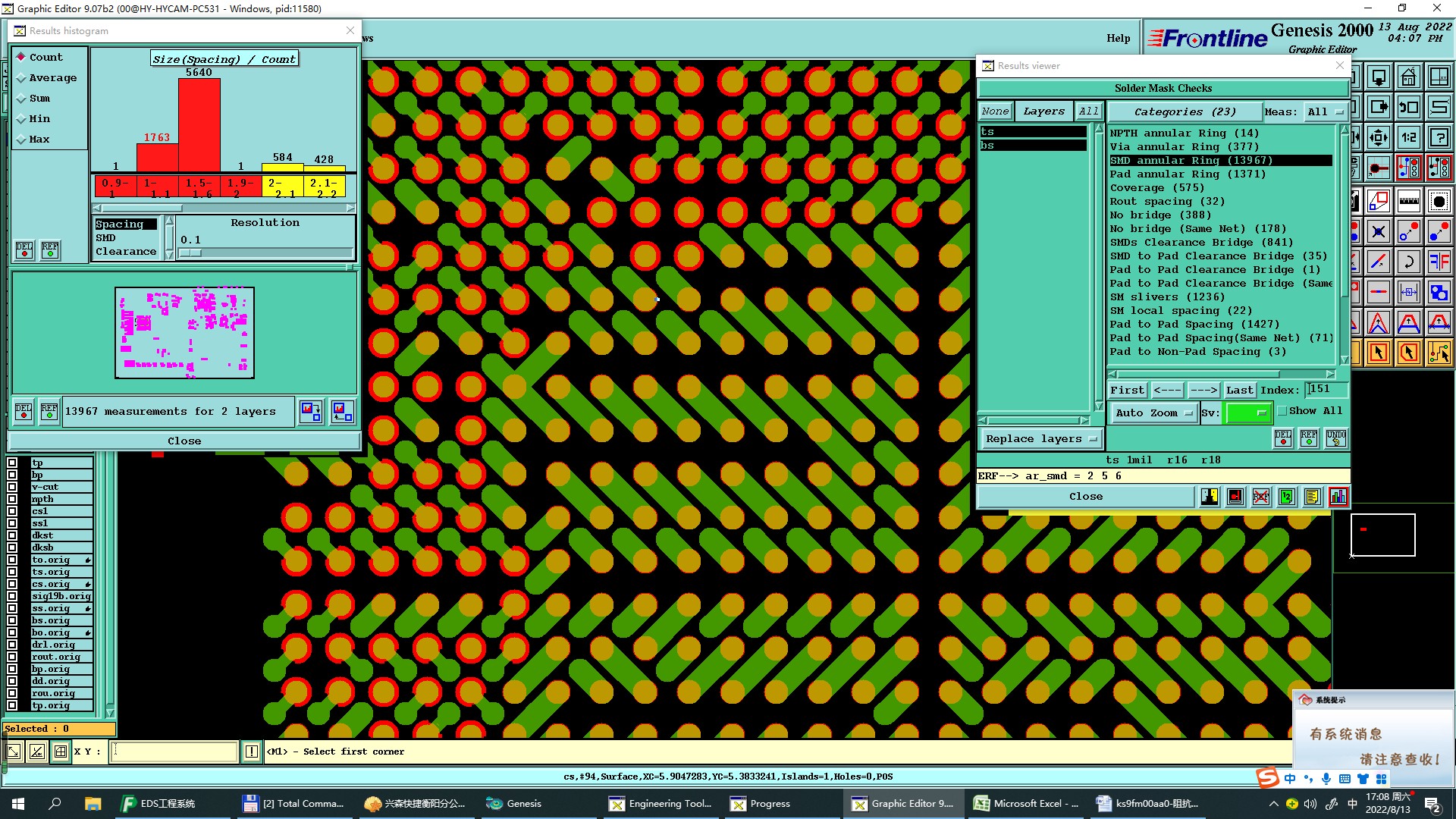Click the UNDO icon in Results viewer
Screen dimensions: 1456x819
(x=1335, y=438)
